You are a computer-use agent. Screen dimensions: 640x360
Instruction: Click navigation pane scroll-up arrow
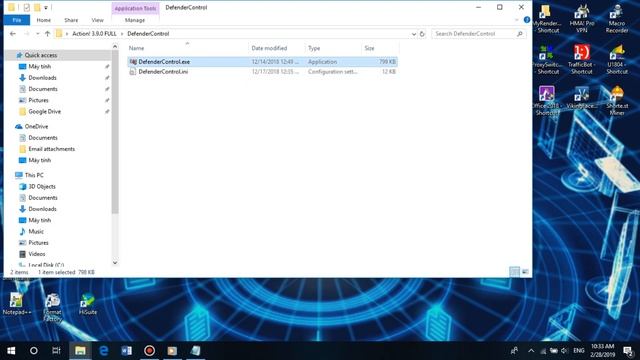tap(115, 47)
